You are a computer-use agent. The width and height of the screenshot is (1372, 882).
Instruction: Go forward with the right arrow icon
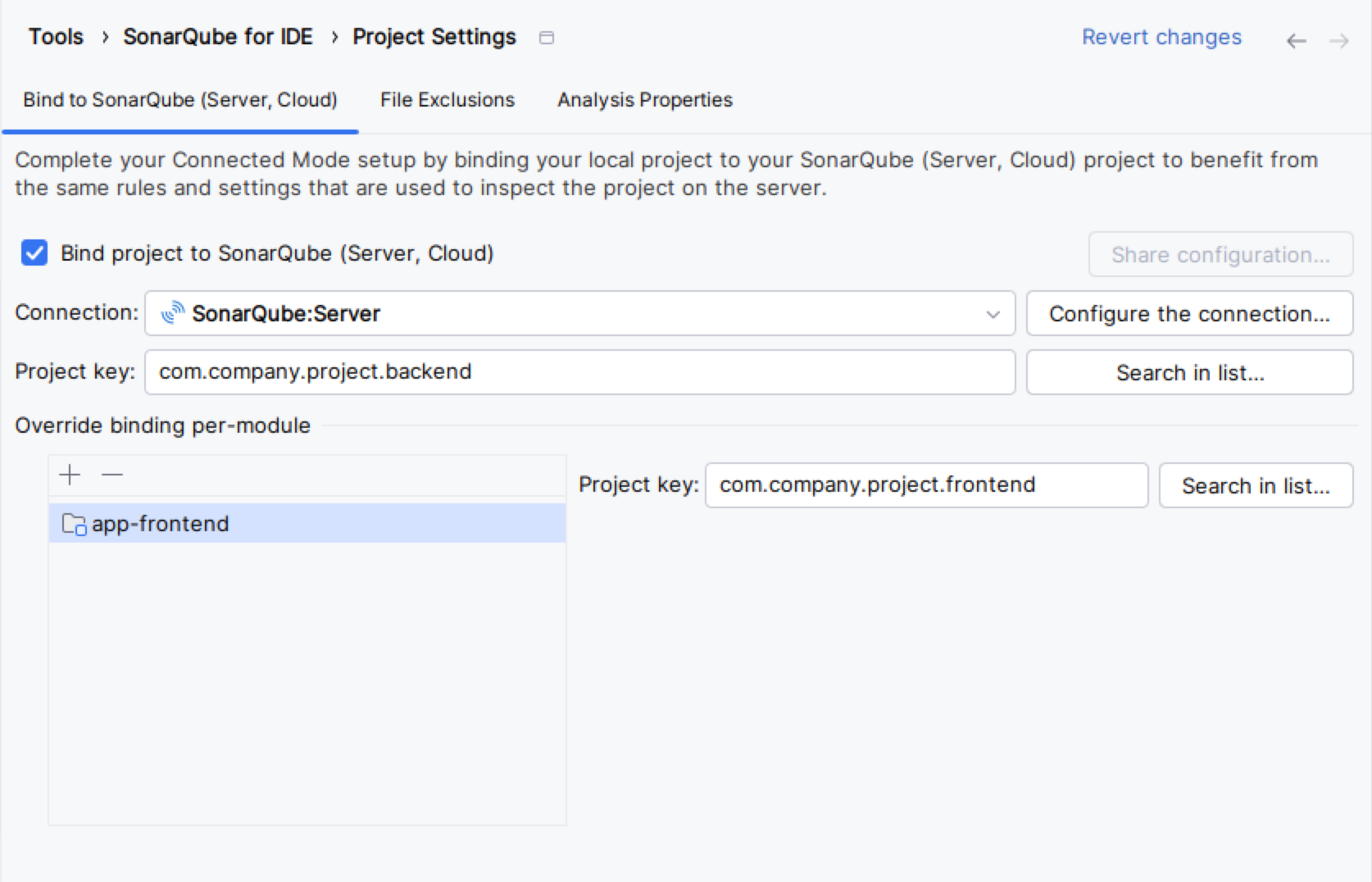coord(1339,40)
